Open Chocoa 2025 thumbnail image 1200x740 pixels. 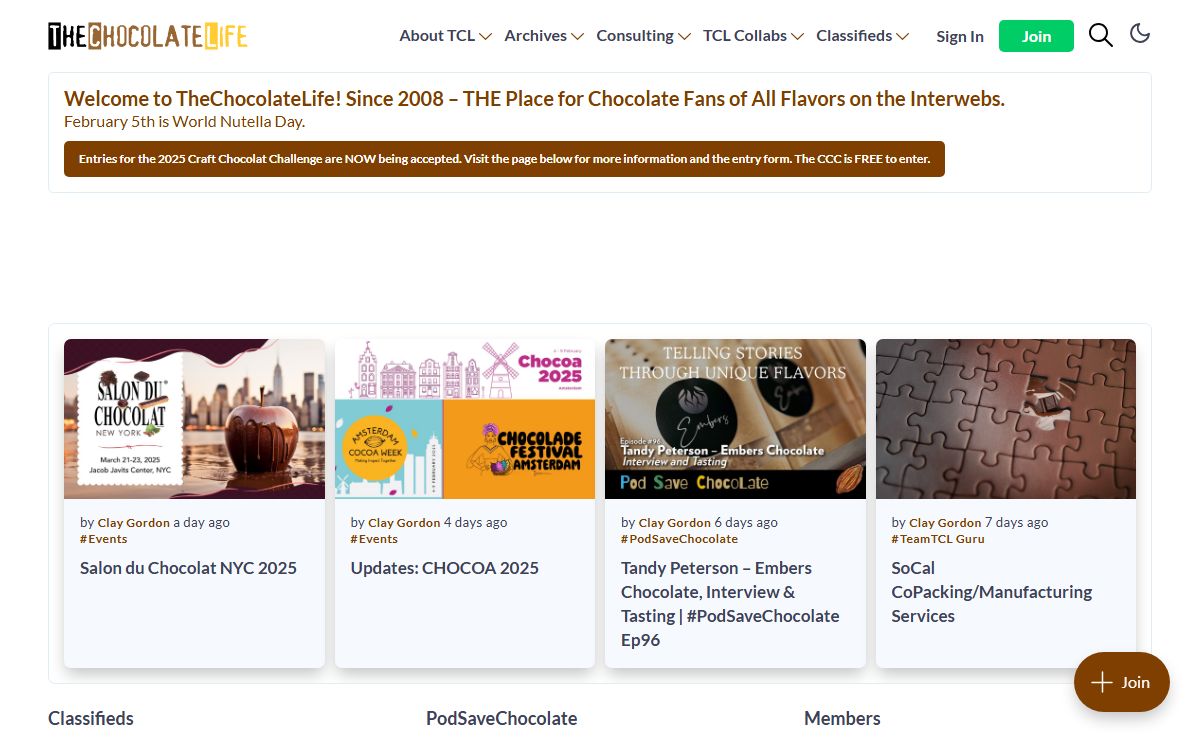tap(465, 419)
